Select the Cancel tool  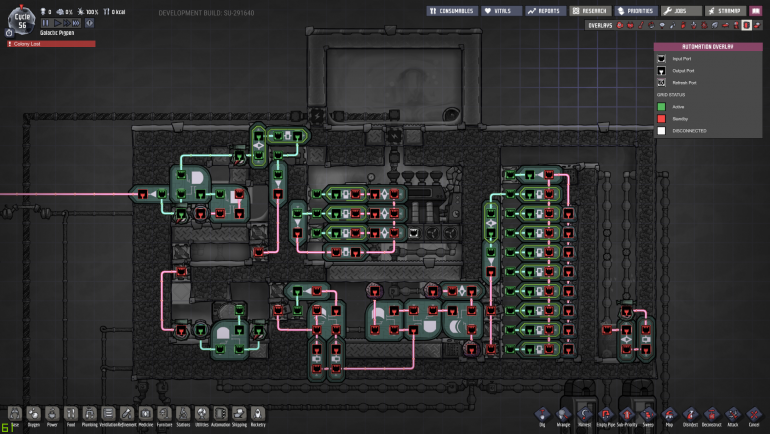point(754,413)
